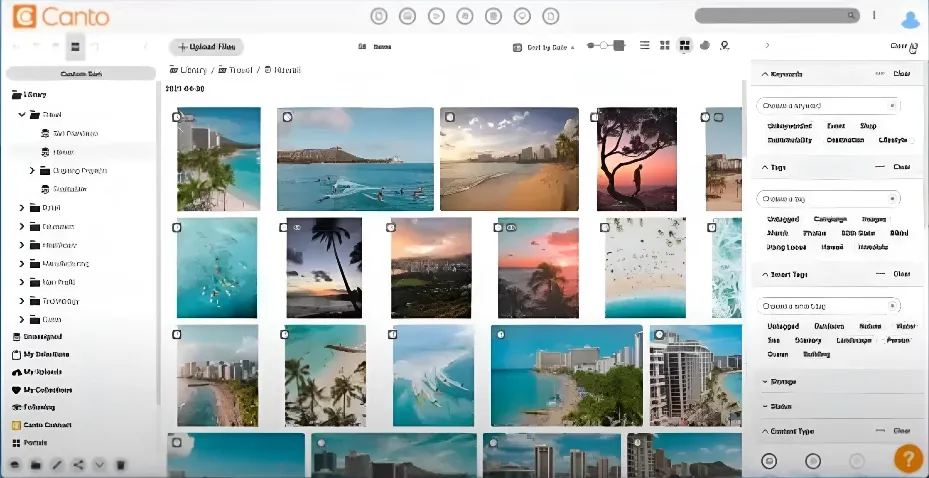Viewport: 929px width, 478px height.
Task: Adjust the thumbnail size slider
Action: [606, 46]
